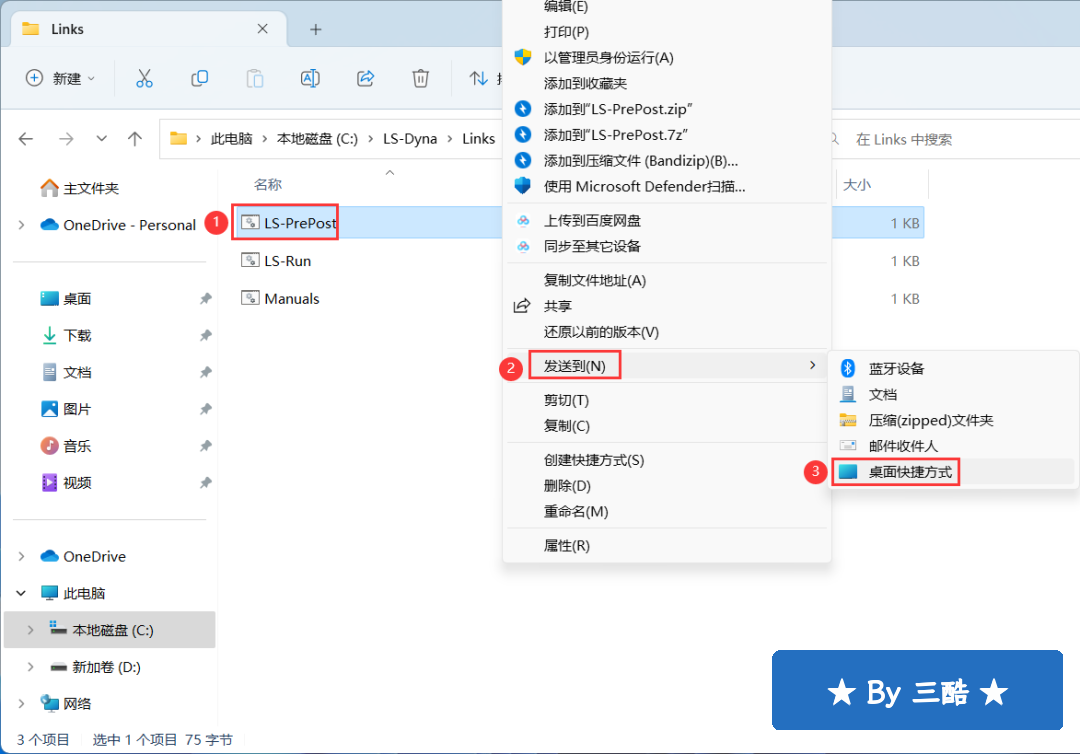This screenshot has width=1080, height=754.
Task: Choose 添加到压缩文件 (Bandizip) menu entry
Action: tap(667, 161)
